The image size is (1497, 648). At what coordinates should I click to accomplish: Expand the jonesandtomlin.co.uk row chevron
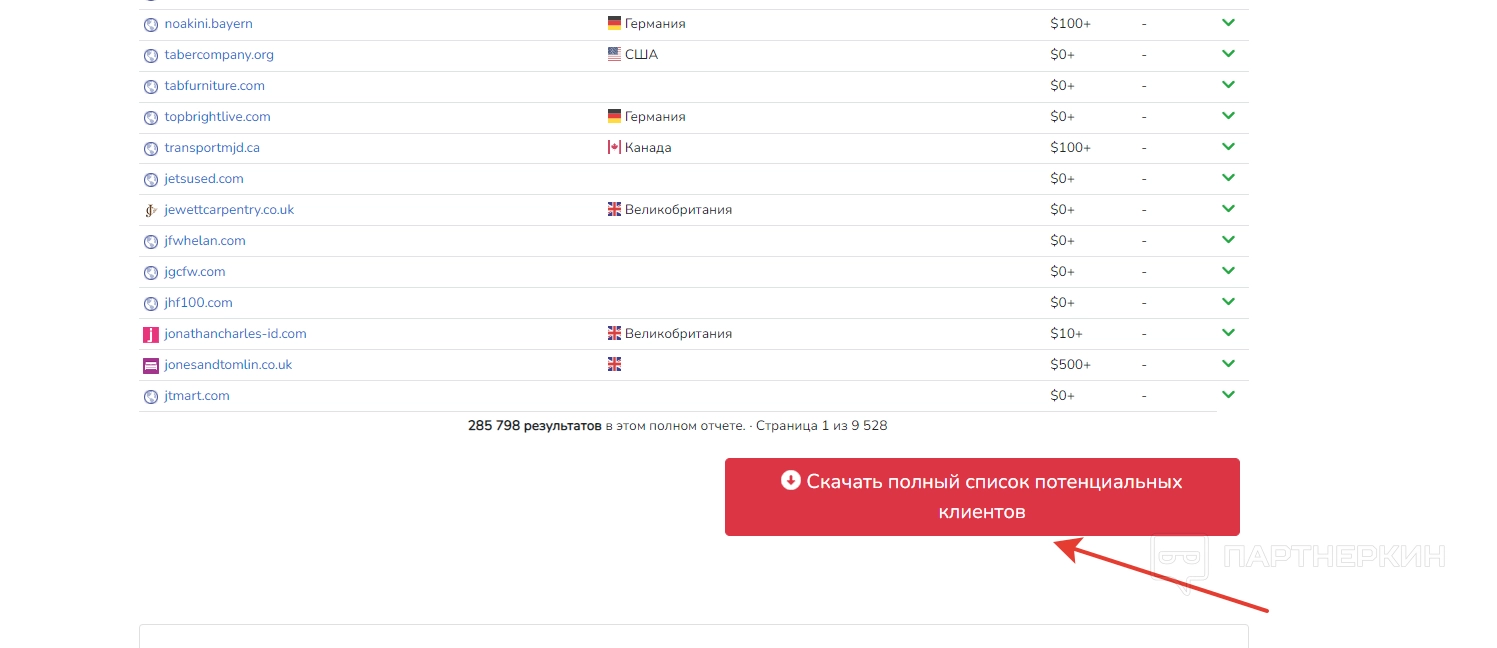coord(1228,364)
